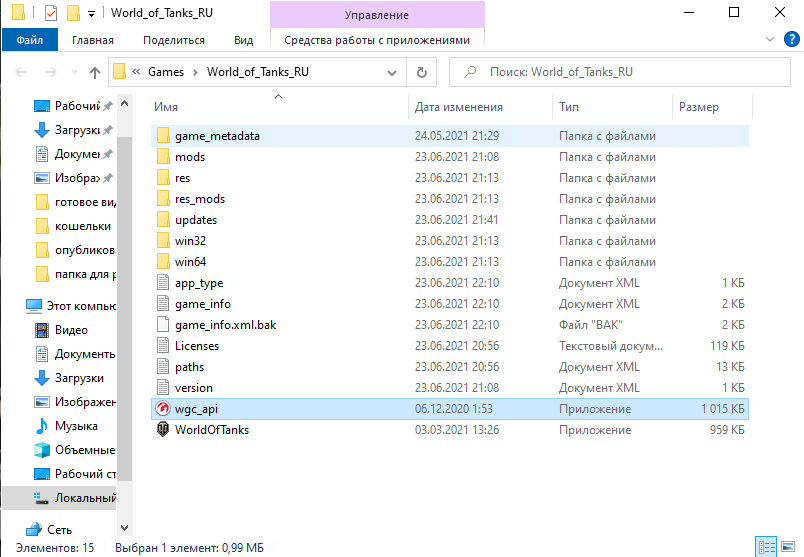Image resolution: width=804 pixels, height=557 pixels.
Task: Refresh the current folder view
Action: pyautogui.click(x=421, y=72)
